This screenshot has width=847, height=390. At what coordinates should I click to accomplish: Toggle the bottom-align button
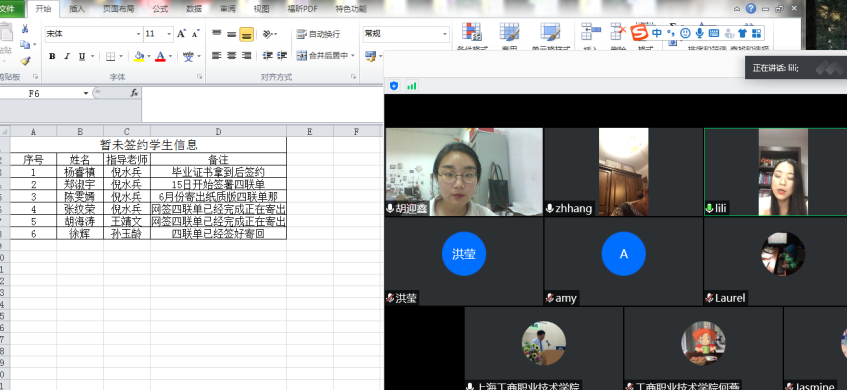tap(247, 34)
